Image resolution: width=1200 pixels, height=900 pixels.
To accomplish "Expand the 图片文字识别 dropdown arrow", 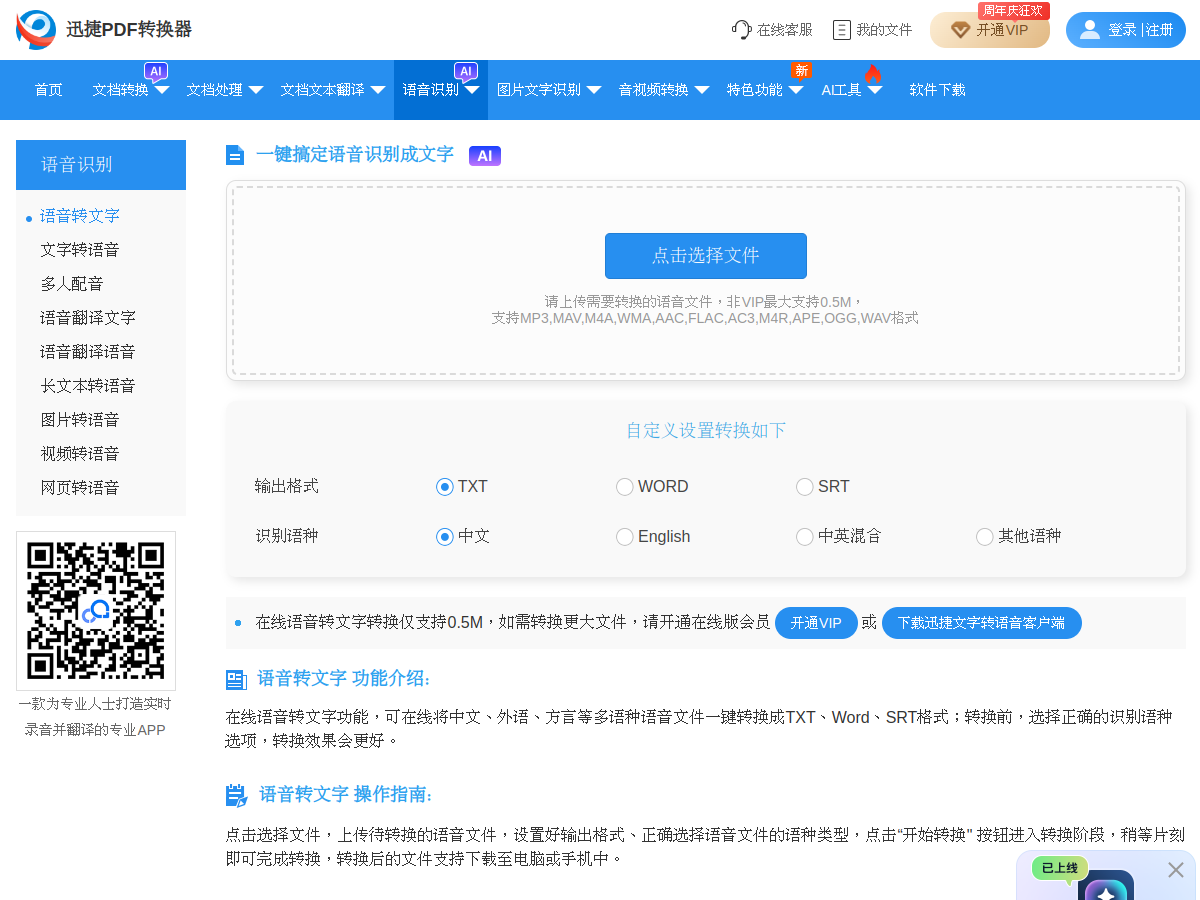I will (x=594, y=90).
